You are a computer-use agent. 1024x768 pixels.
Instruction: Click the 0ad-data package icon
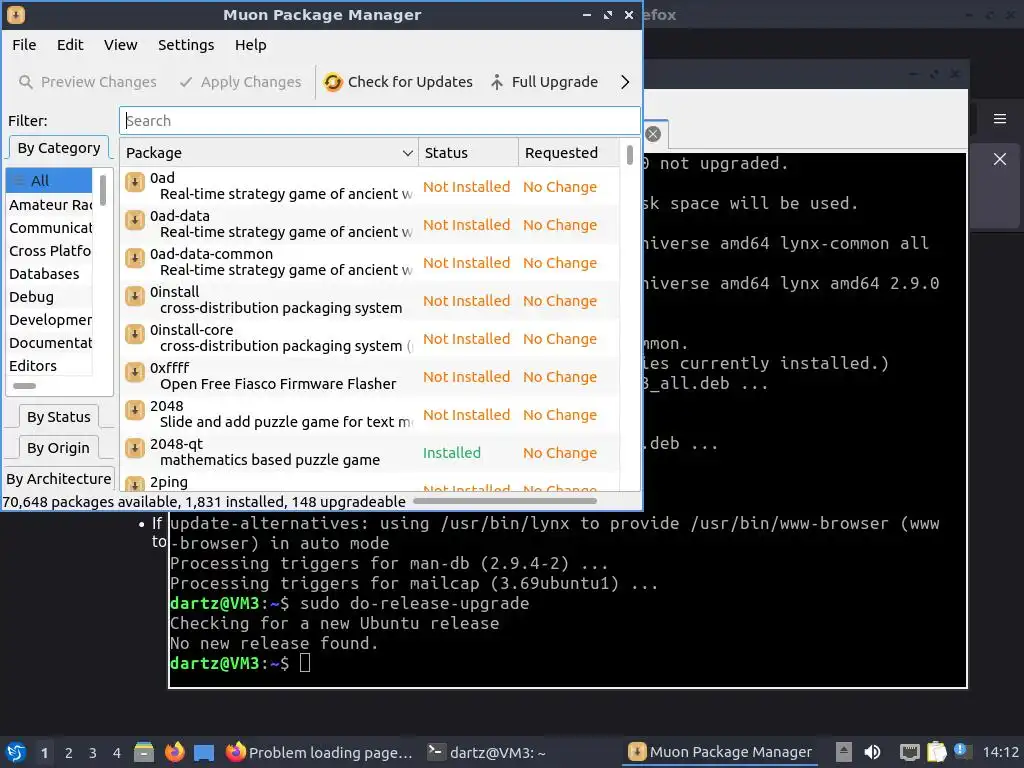135,220
